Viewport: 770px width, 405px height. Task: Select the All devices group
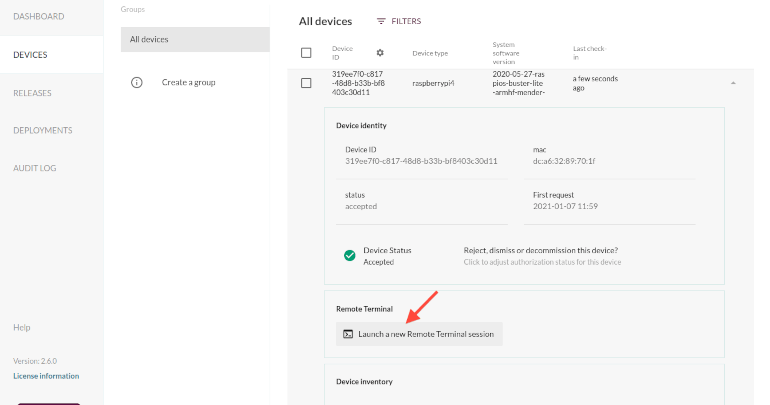click(x=195, y=39)
